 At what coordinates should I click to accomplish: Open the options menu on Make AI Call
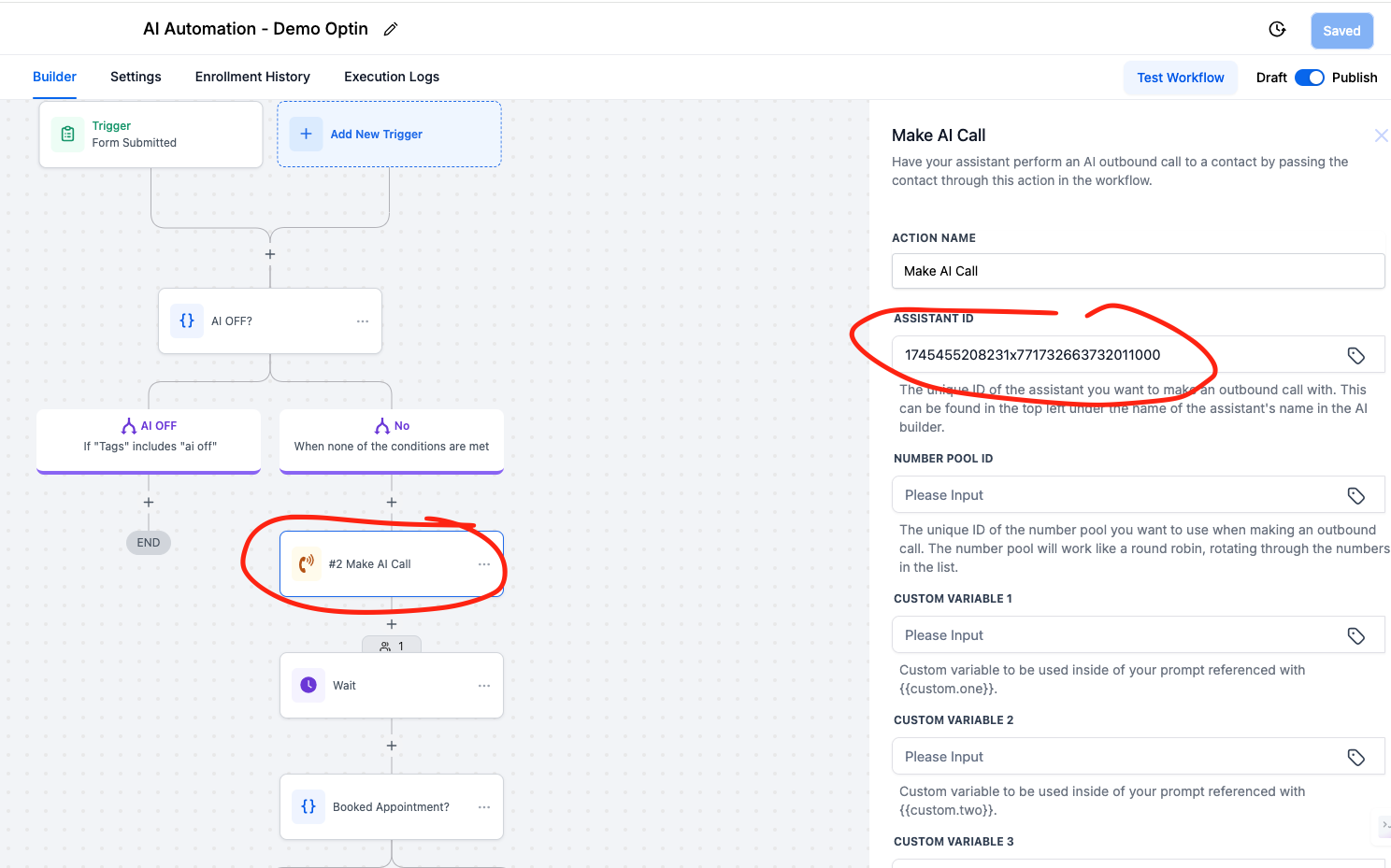484,562
